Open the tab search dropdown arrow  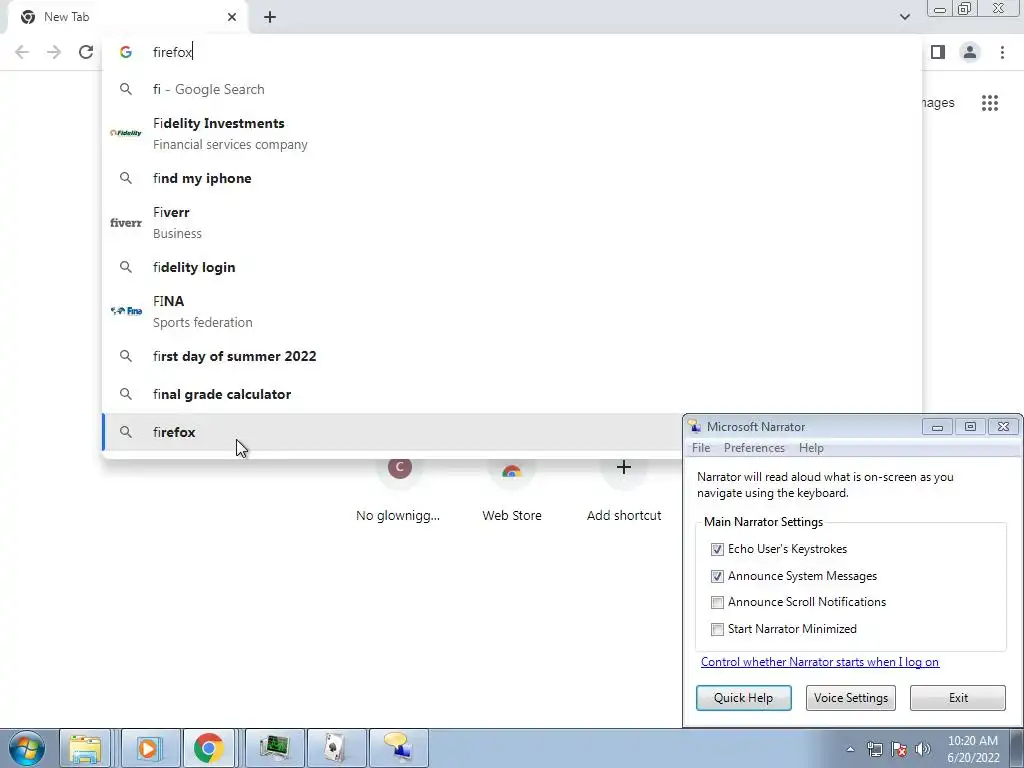[904, 17]
